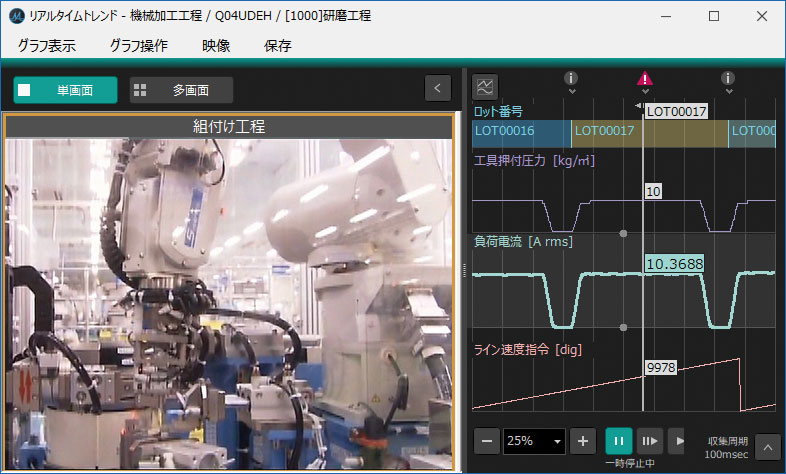Open the 映像 menu
This screenshot has height=474, width=786.
pos(216,45)
